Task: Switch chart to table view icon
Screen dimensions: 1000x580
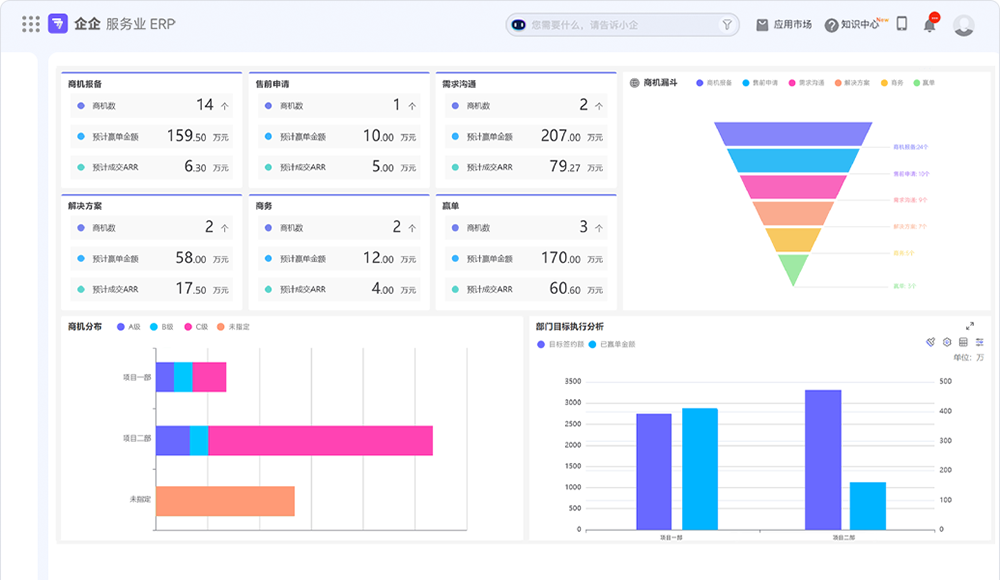Action: [x=963, y=342]
